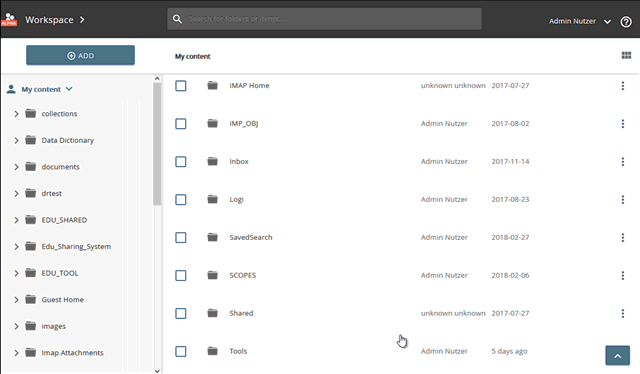Click the ADD button
Viewport: 640px width, 374px height.
(x=80, y=56)
